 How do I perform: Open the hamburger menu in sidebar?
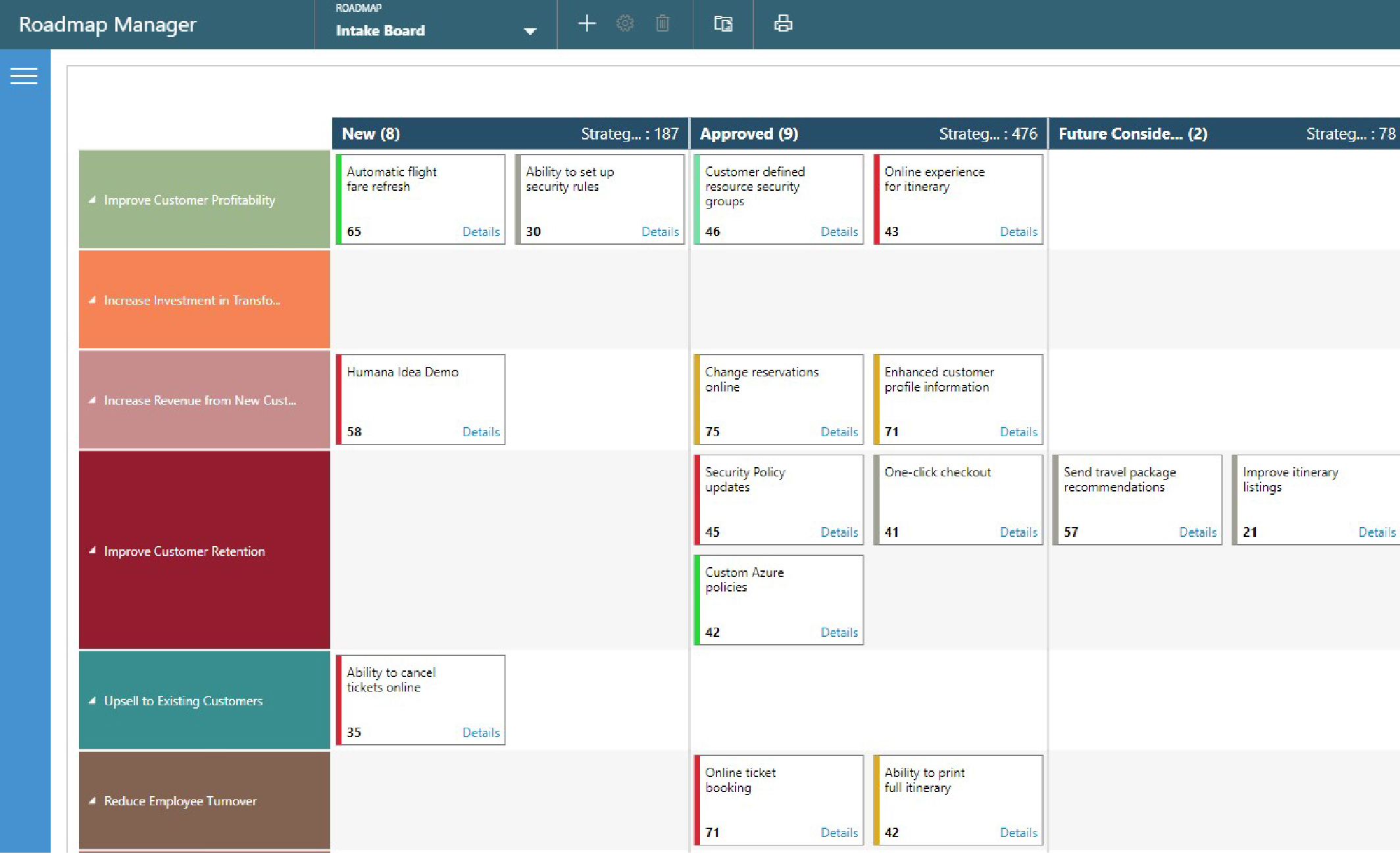coord(24,76)
